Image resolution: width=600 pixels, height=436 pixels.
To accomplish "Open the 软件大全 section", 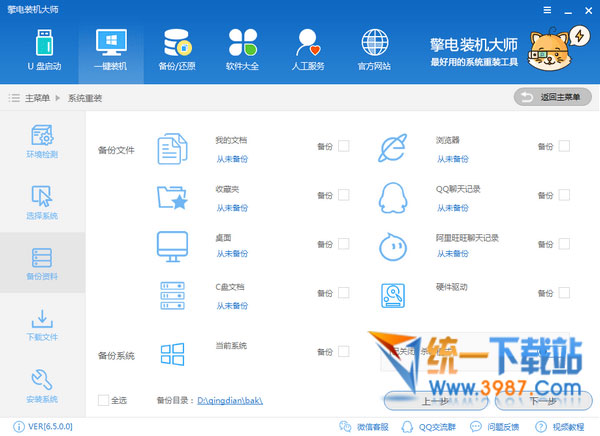I will pos(242,50).
